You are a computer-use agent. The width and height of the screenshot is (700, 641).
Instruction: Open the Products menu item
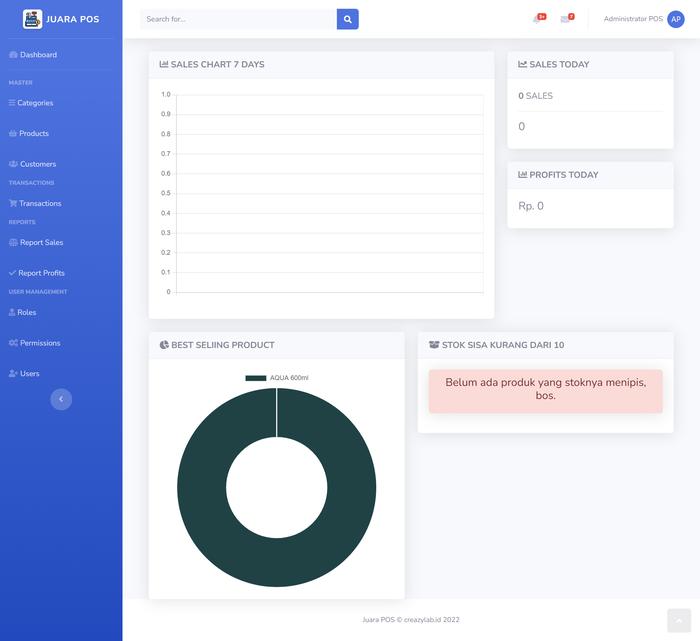(x=33, y=133)
